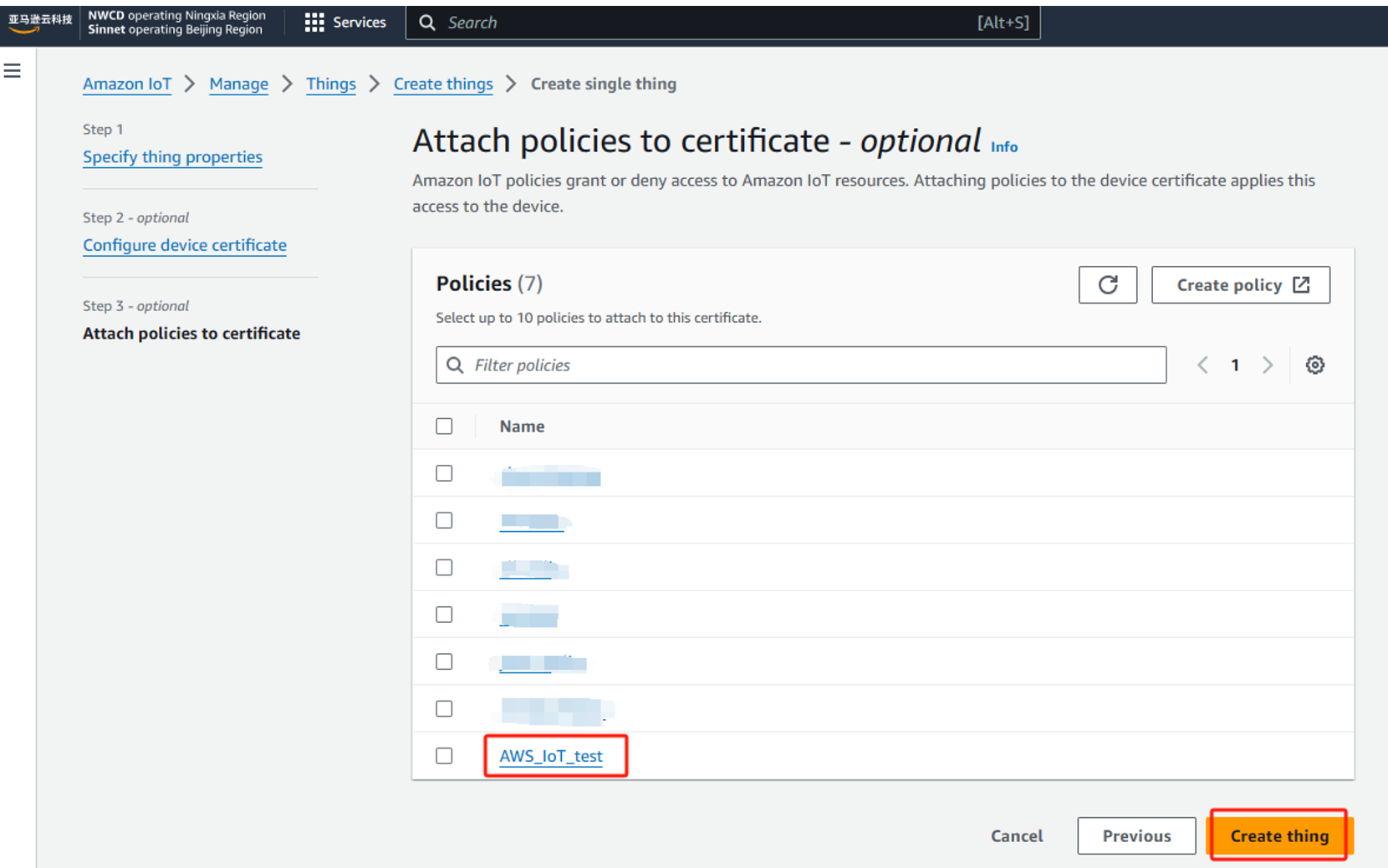Go back with the Previous button
1388x868 pixels.
(1135, 836)
